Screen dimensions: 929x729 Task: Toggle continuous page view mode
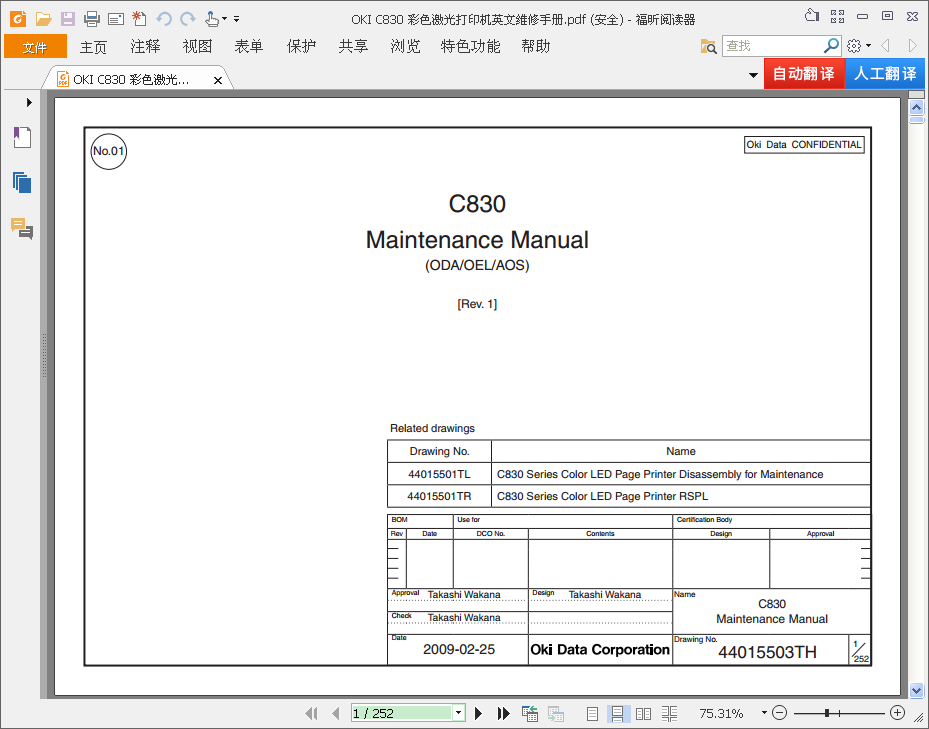tap(617, 714)
